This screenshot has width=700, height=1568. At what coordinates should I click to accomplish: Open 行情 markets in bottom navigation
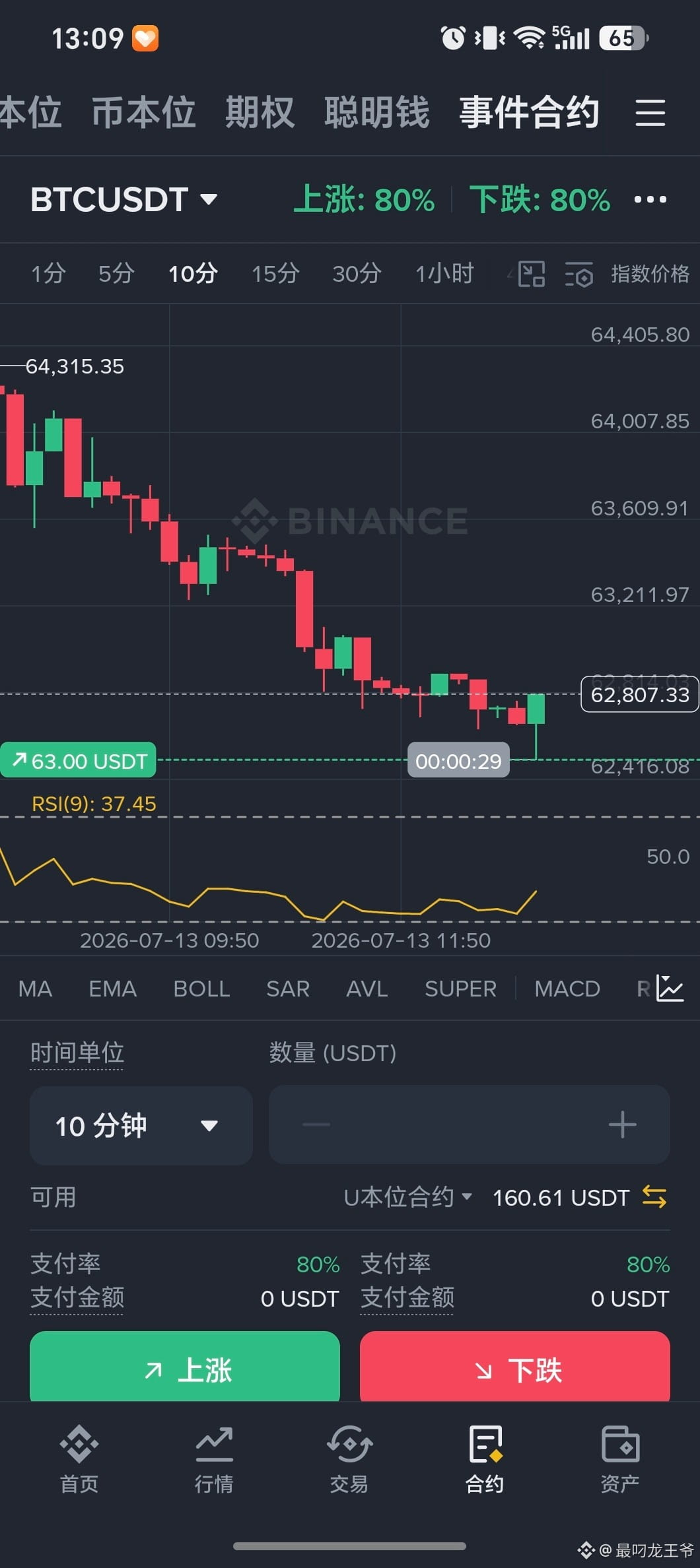coord(214,1460)
